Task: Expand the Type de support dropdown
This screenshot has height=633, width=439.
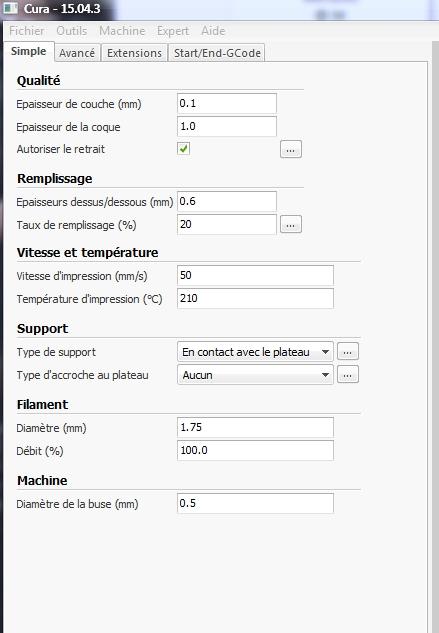Action: pyautogui.click(x=255, y=352)
